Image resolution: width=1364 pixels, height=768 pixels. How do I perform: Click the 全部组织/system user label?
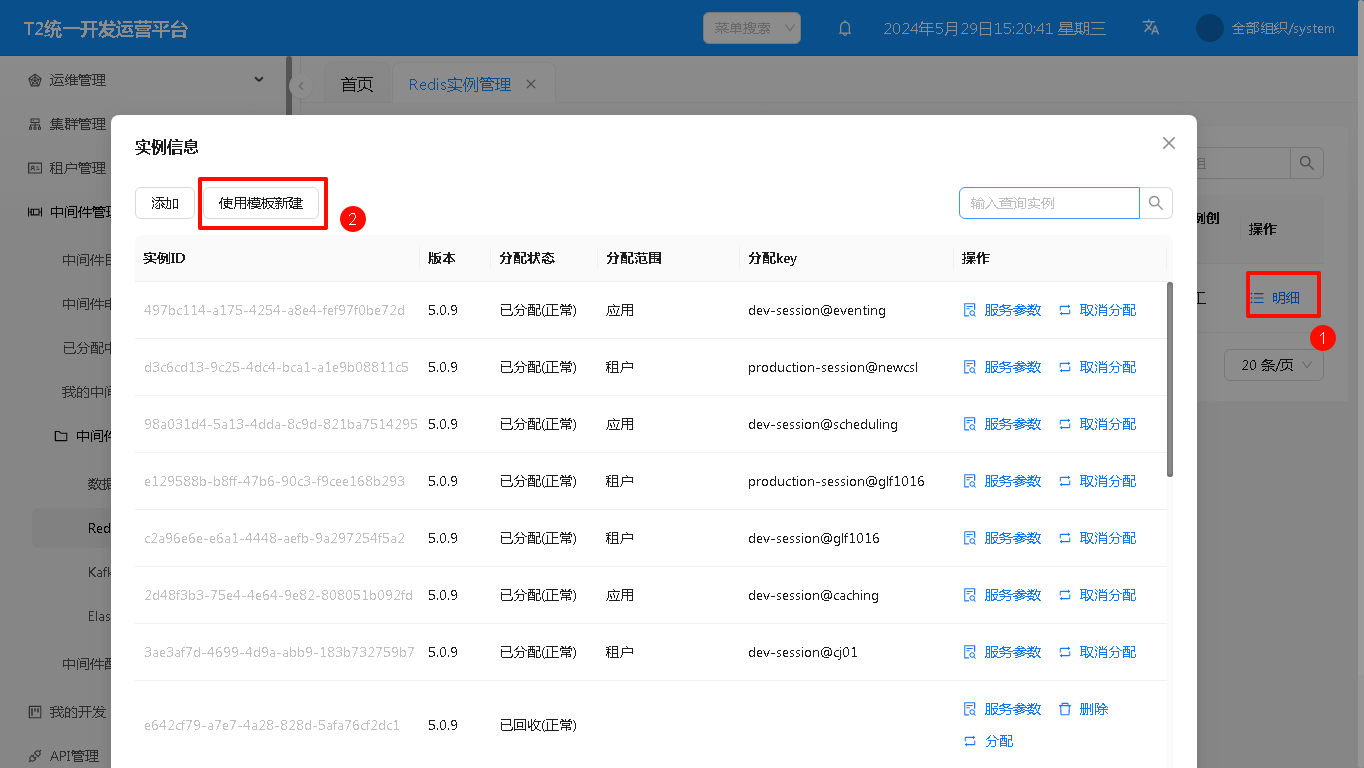click(1283, 28)
